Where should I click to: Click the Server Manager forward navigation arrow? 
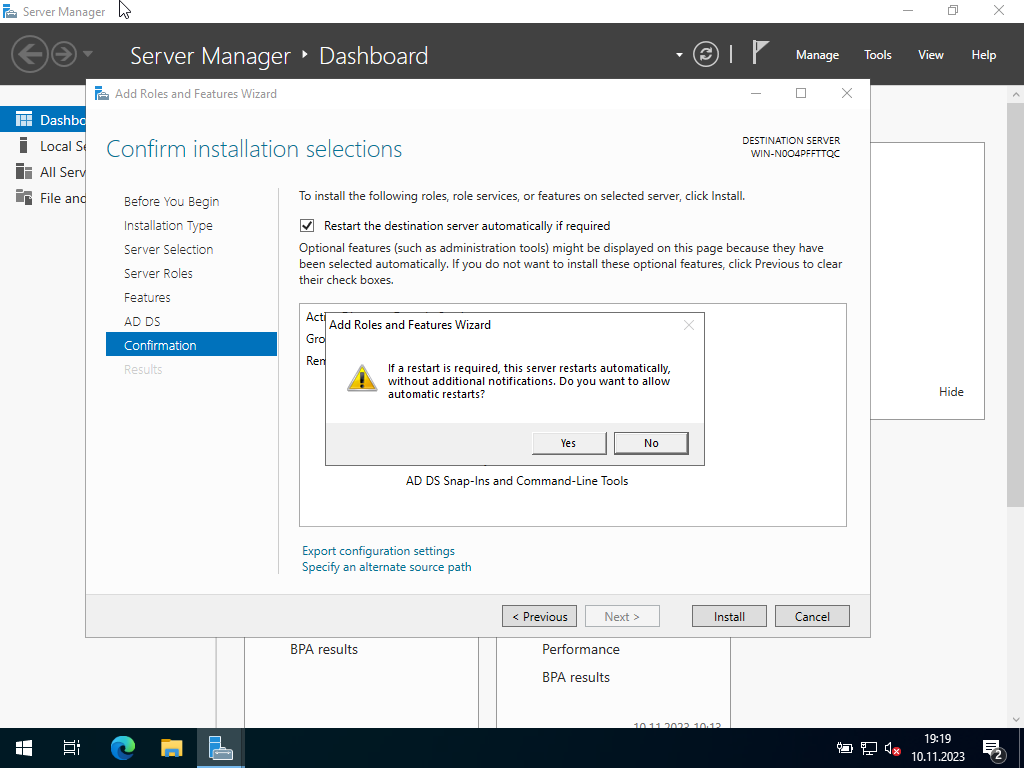pos(64,54)
